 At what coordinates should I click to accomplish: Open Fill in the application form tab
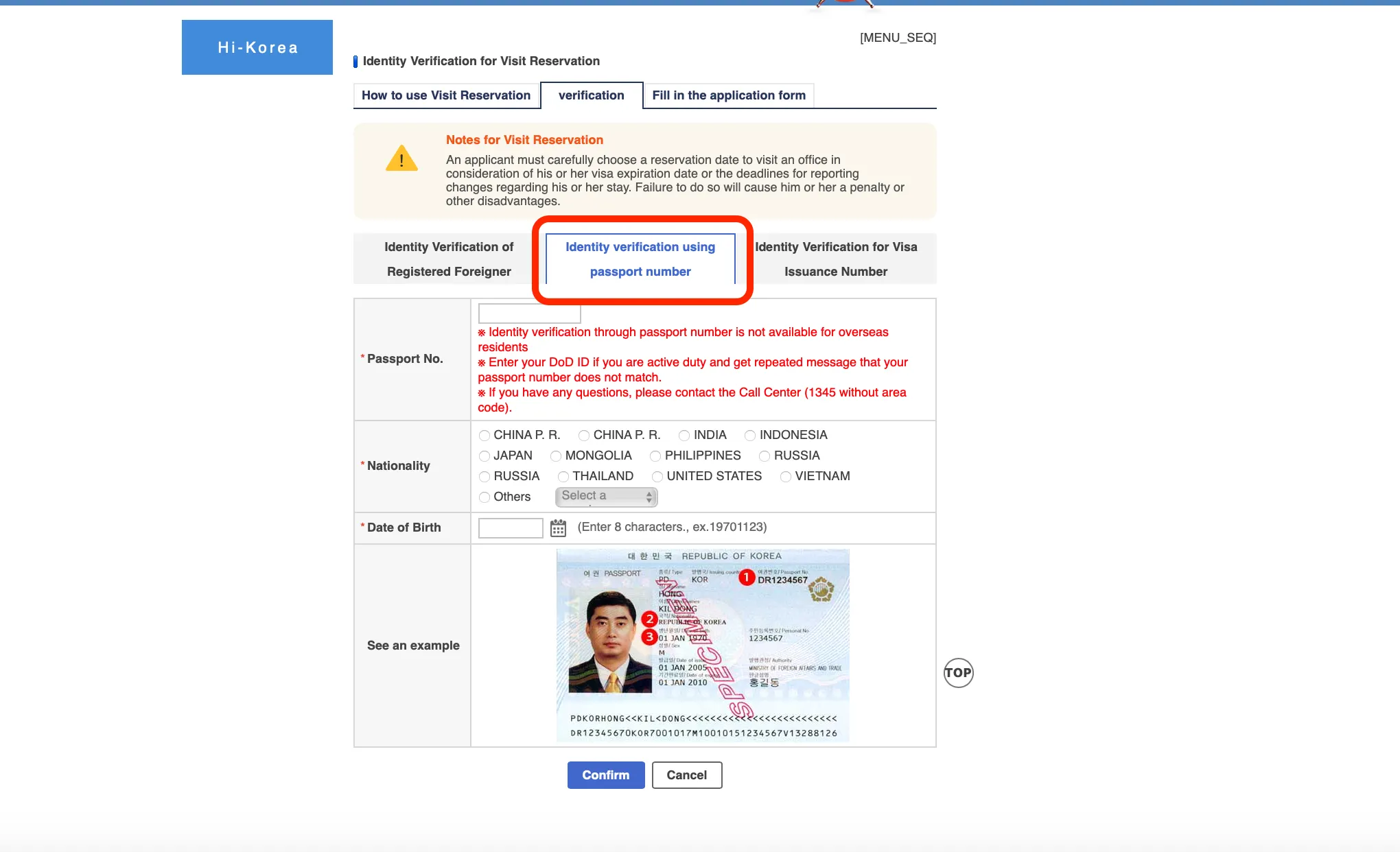729,95
